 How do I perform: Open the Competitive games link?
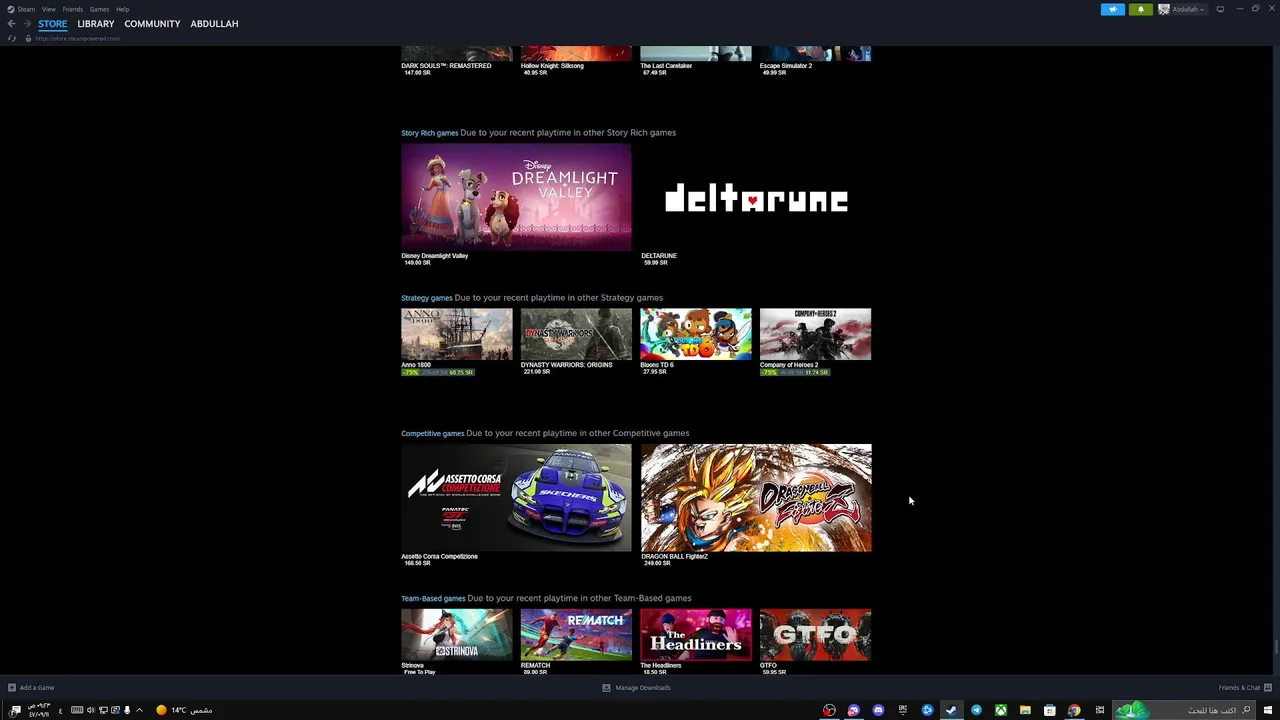433,433
